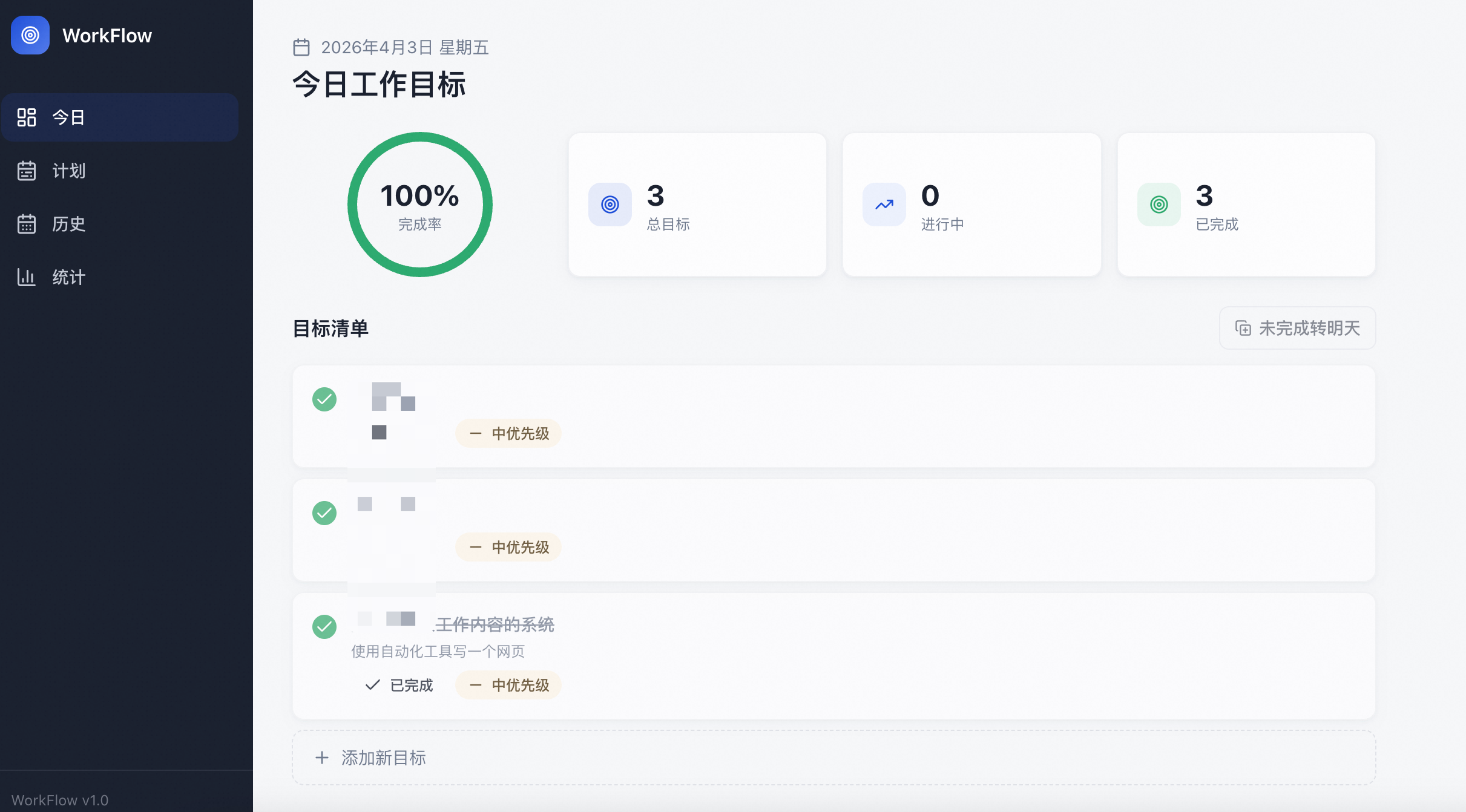Click the WorkFlow target logo icon
Screen dimensions: 1466x812
[30, 35]
